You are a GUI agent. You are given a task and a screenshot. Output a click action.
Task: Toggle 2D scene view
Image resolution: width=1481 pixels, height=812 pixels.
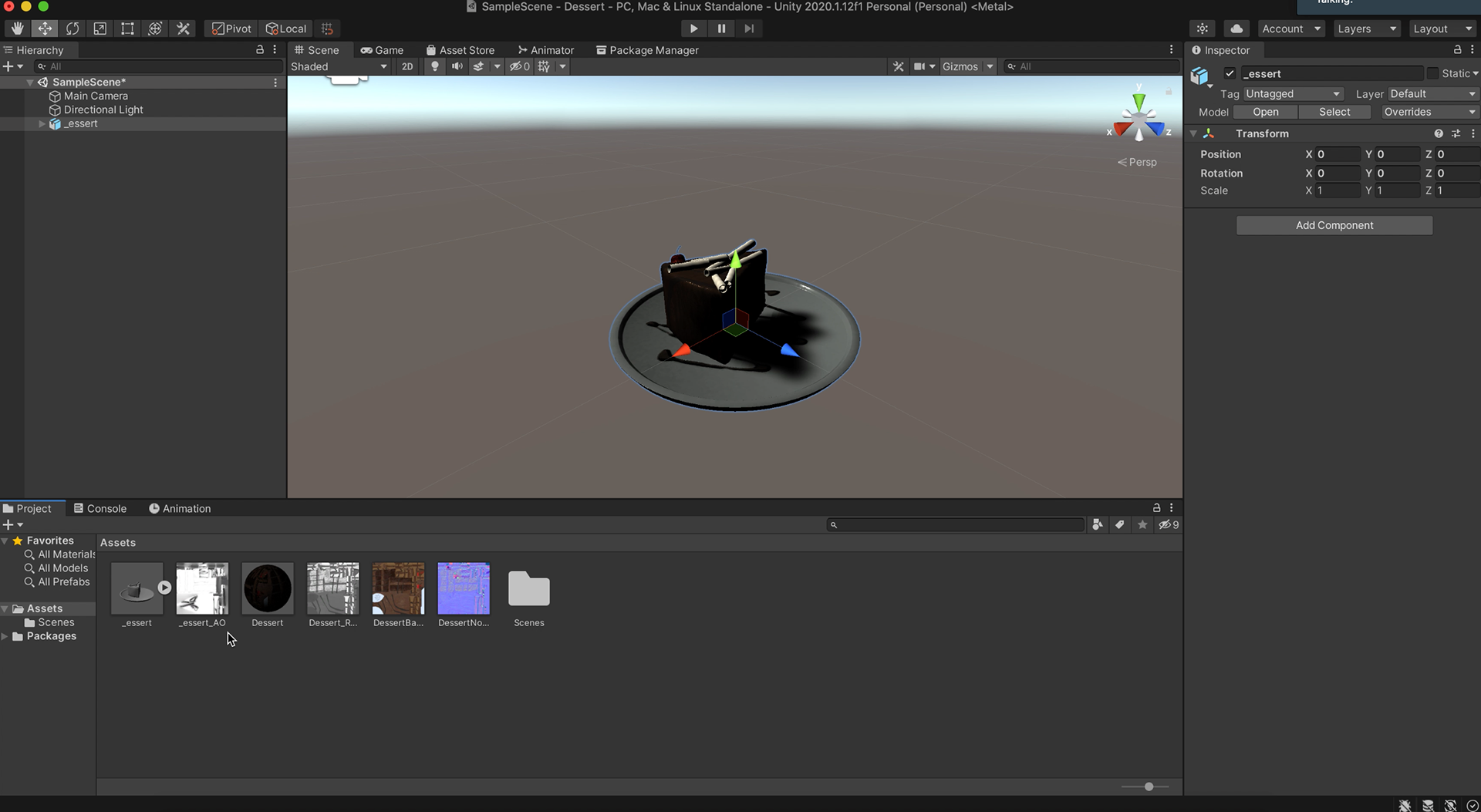pos(407,66)
